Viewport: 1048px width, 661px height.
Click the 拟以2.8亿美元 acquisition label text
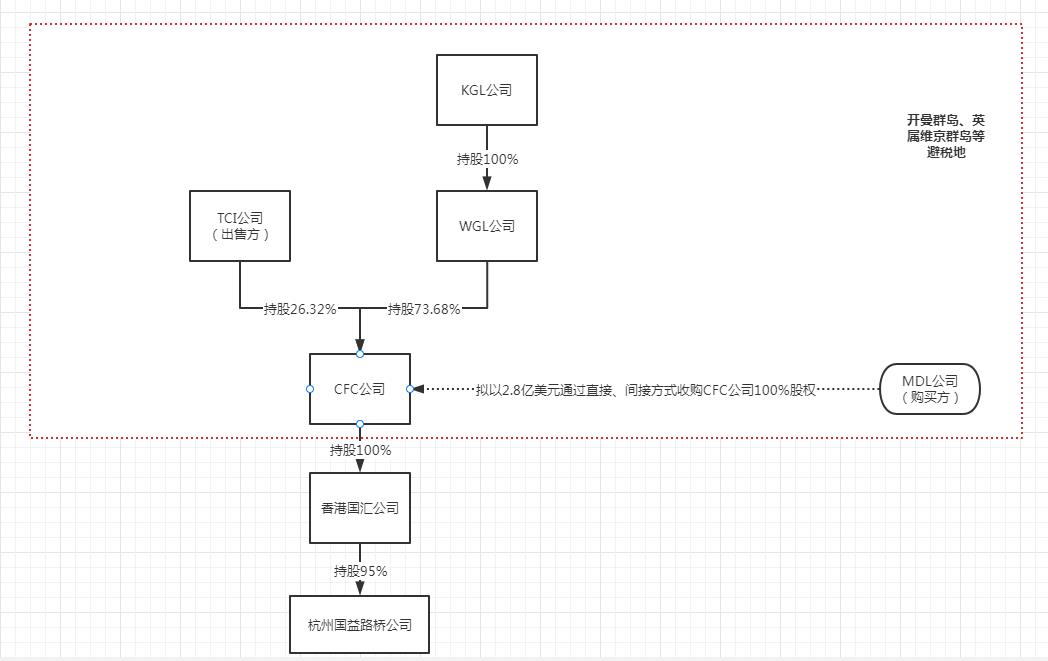coord(646,390)
